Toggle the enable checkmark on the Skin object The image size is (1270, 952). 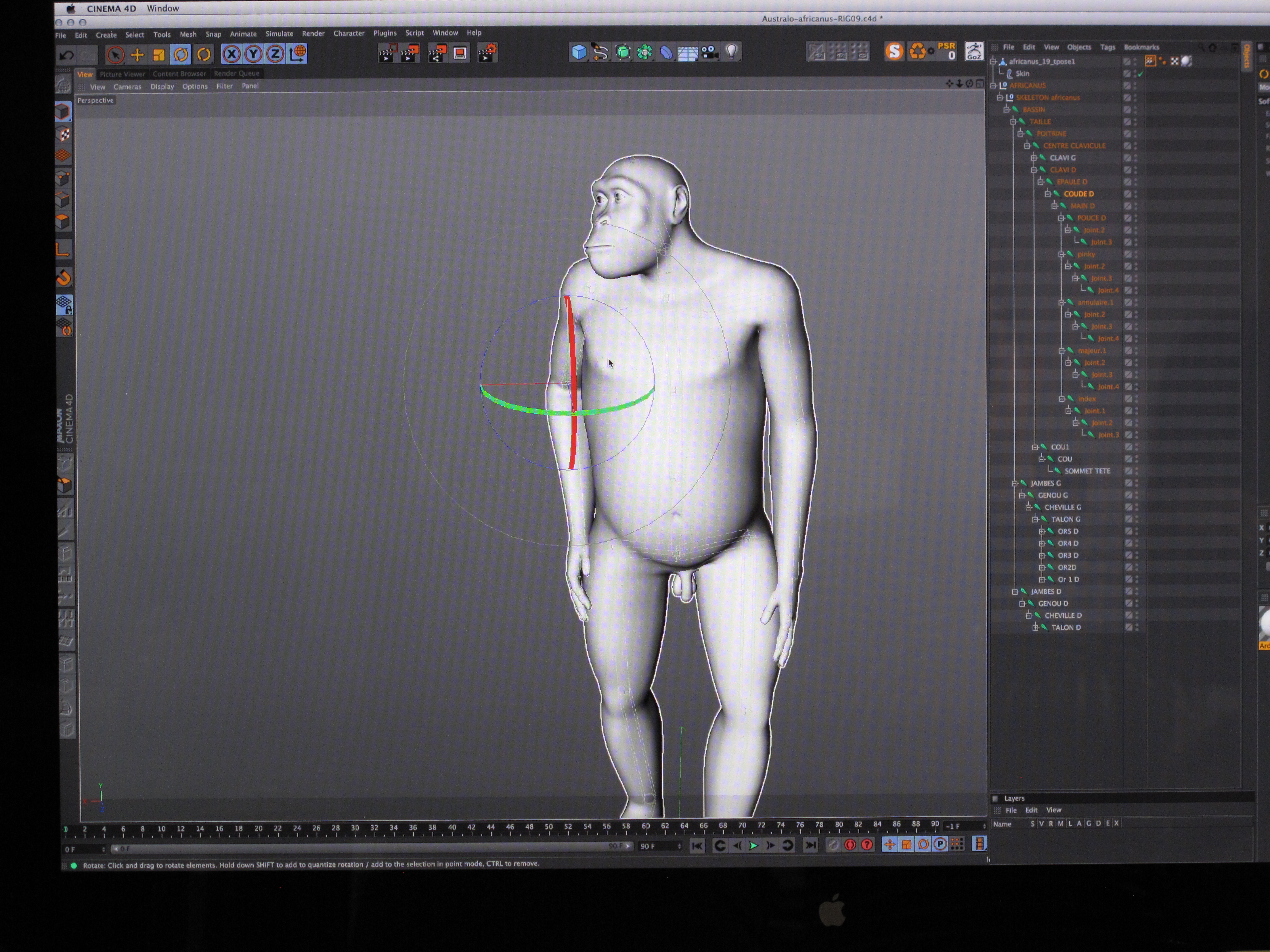[1140, 74]
